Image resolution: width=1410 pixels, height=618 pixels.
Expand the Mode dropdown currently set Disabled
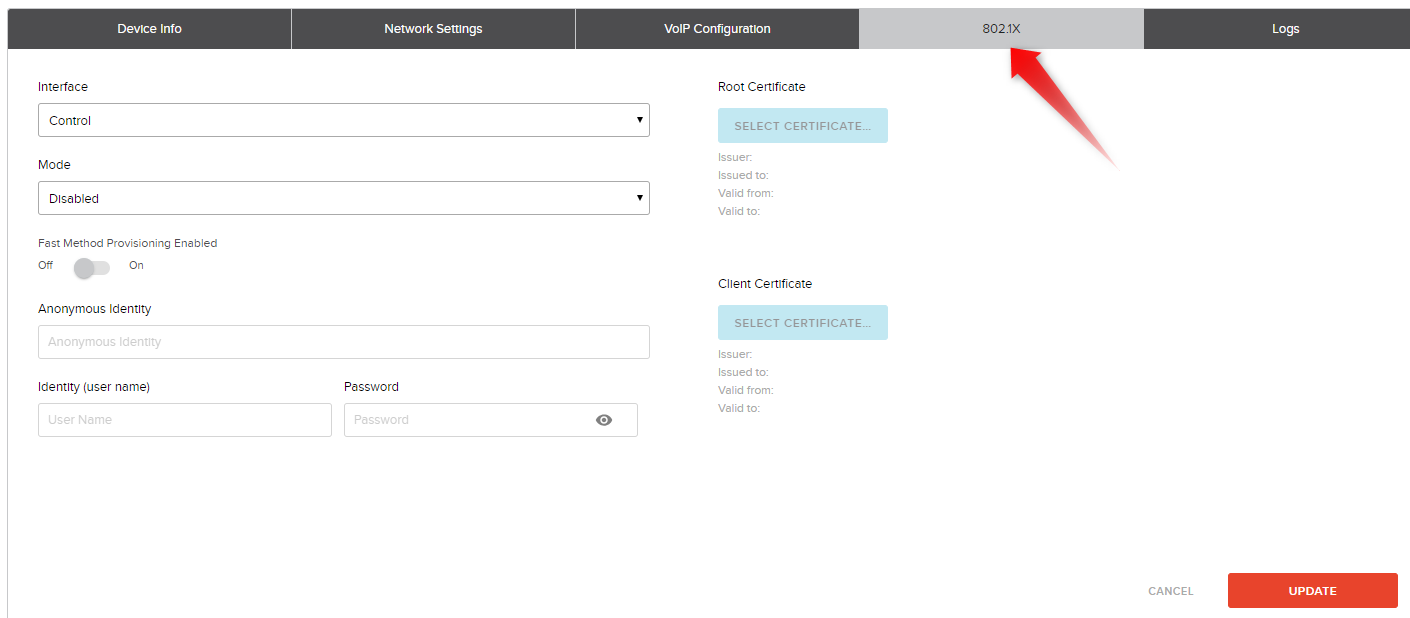tap(343, 197)
